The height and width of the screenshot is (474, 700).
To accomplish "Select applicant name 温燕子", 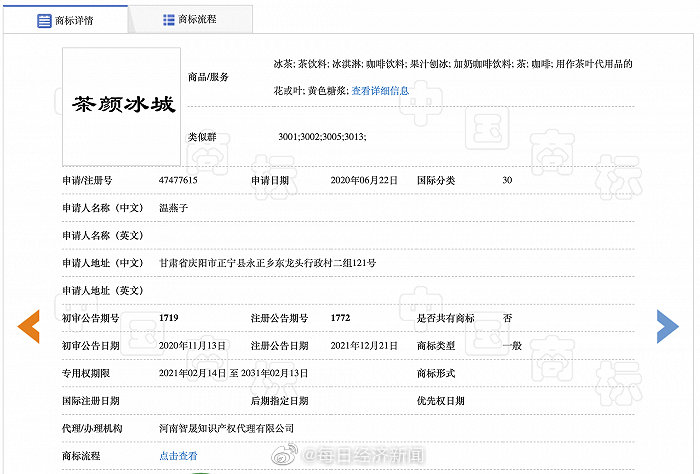I will [x=174, y=208].
